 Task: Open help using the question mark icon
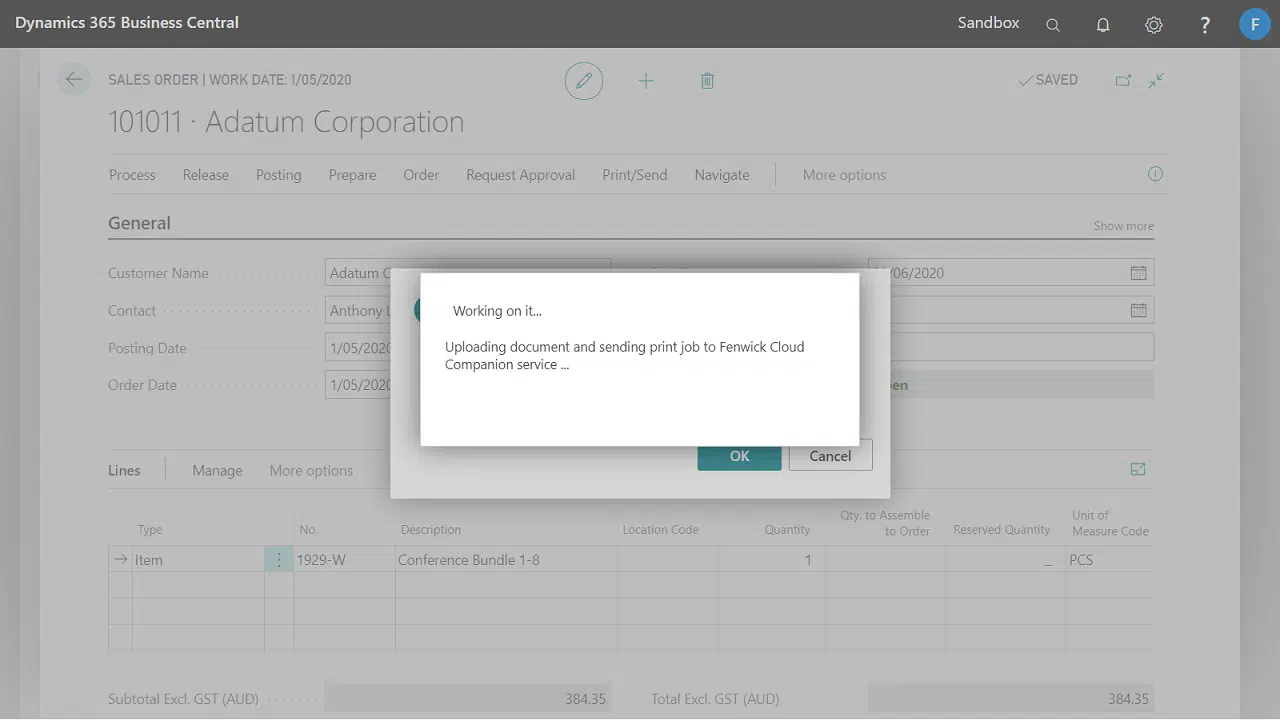click(1204, 23)
